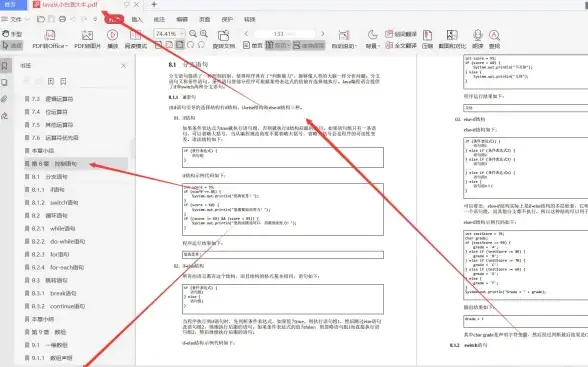Expand all bookmarks icon in 书签 panel
The height and width of the screenshot is (367, 588).
click(51, 81)
